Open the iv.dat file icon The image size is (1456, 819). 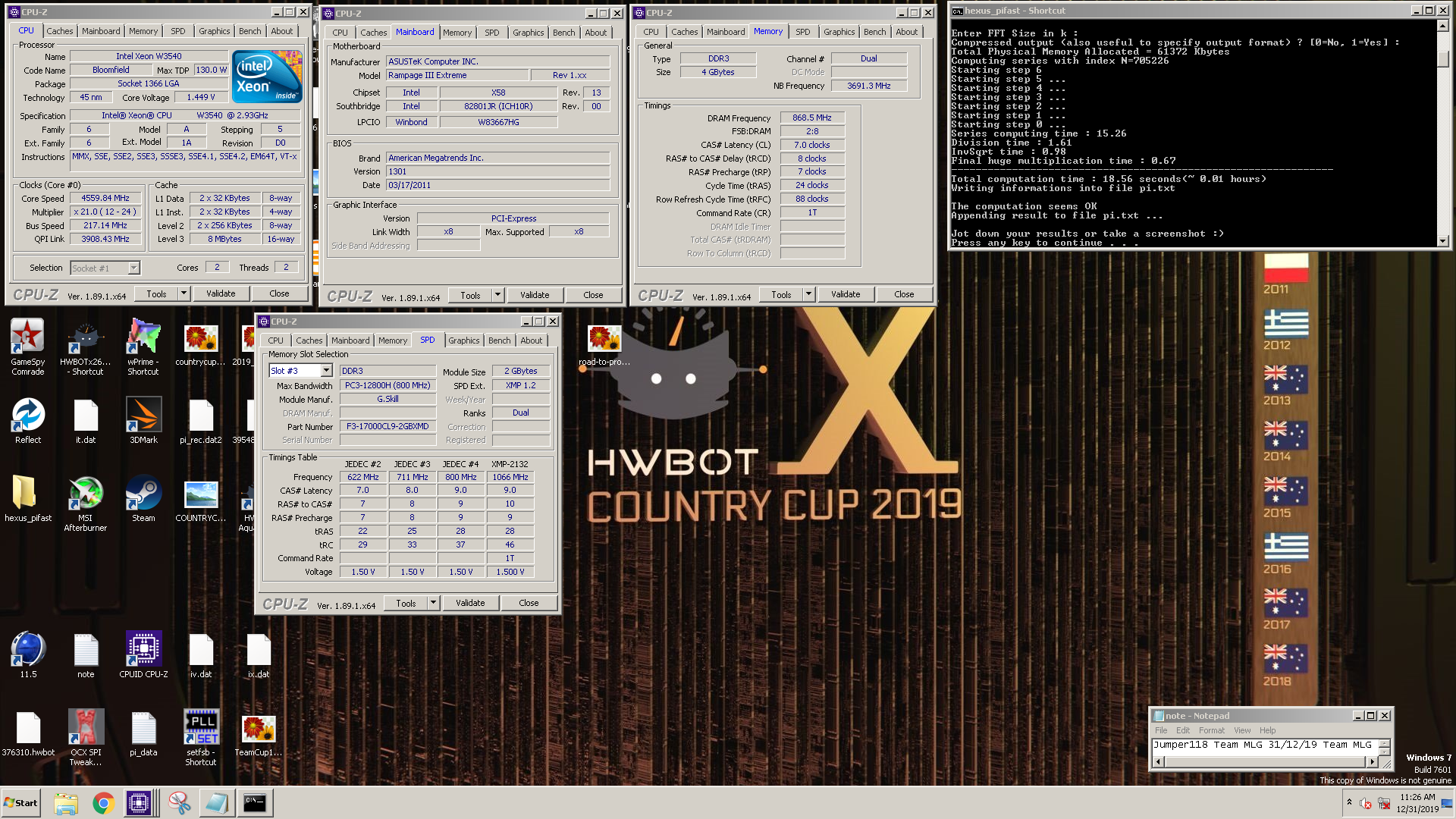pyautogui.click(x=201, y=654)
